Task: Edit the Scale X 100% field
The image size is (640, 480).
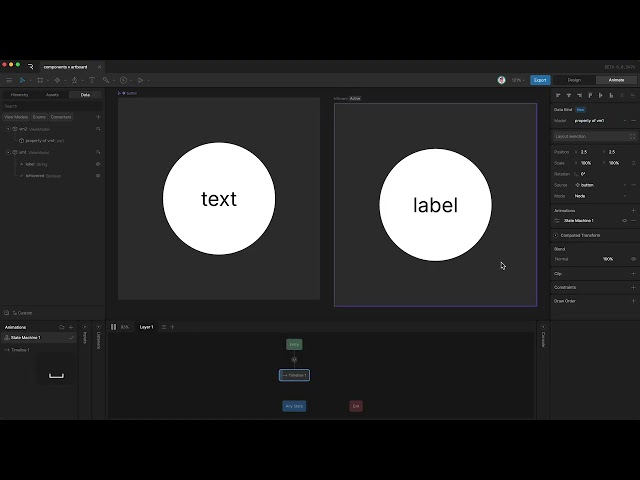Action: click(588, 163)
